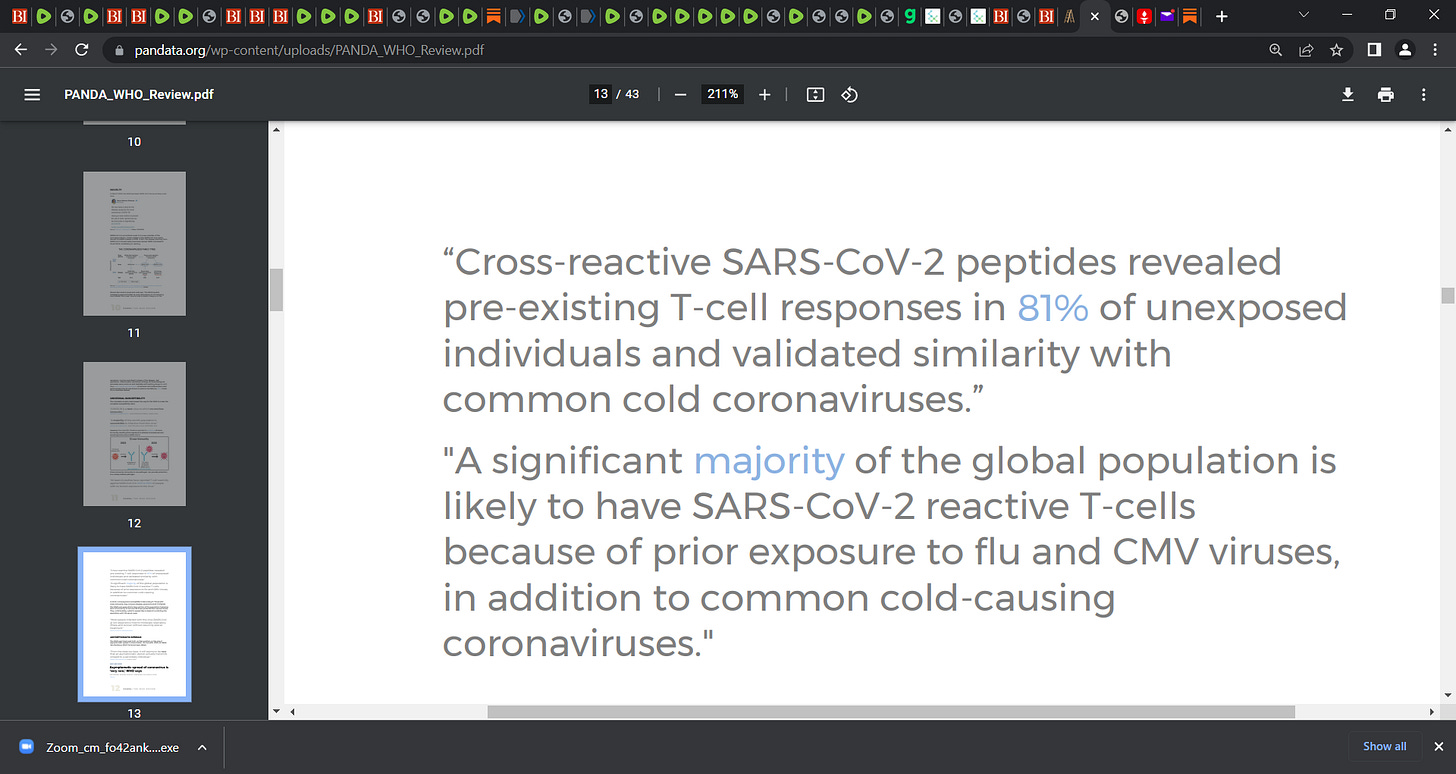Go back to previous page in browser
Image resolution: width=1456 pixels, height=774 pixels.
pos(21,49)
